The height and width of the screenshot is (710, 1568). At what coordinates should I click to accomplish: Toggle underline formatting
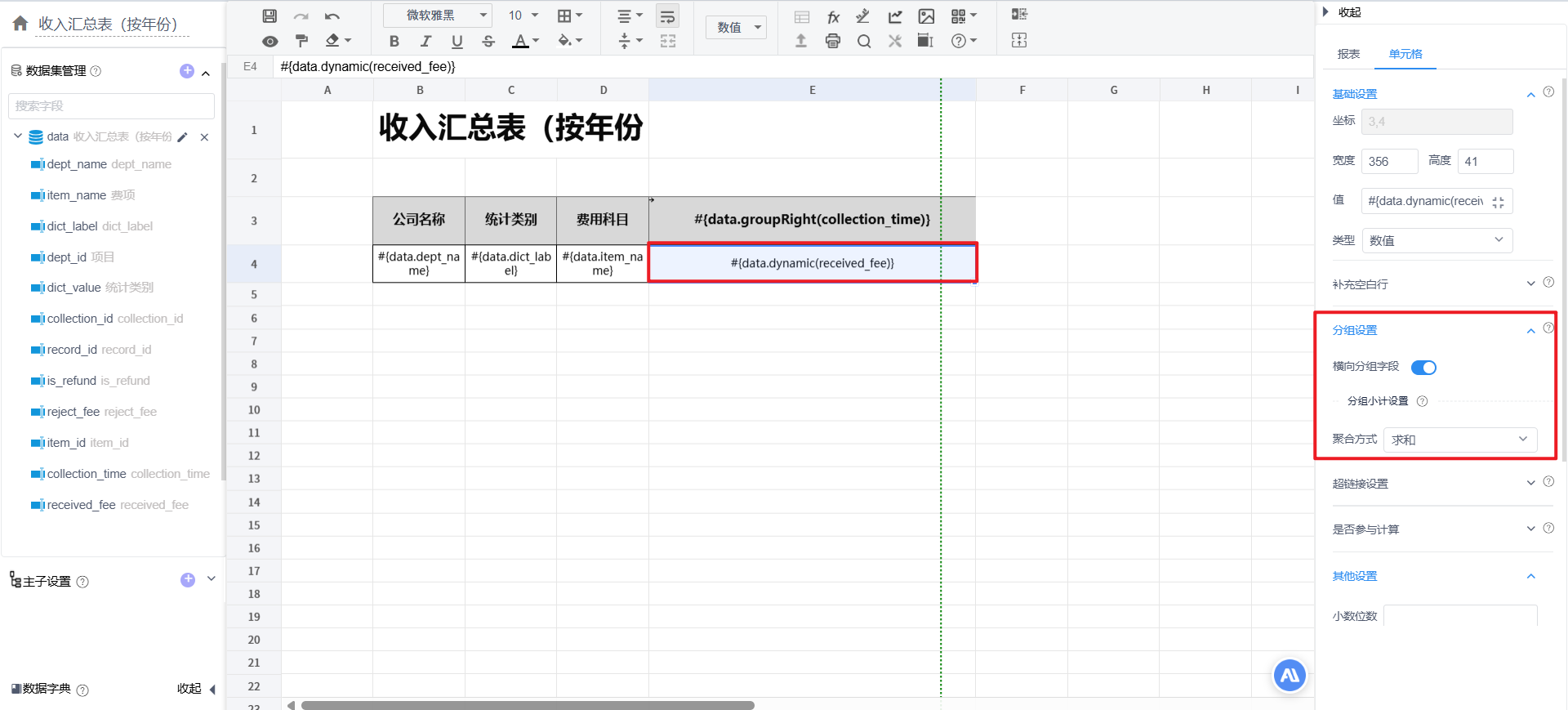tap(457, 41)
